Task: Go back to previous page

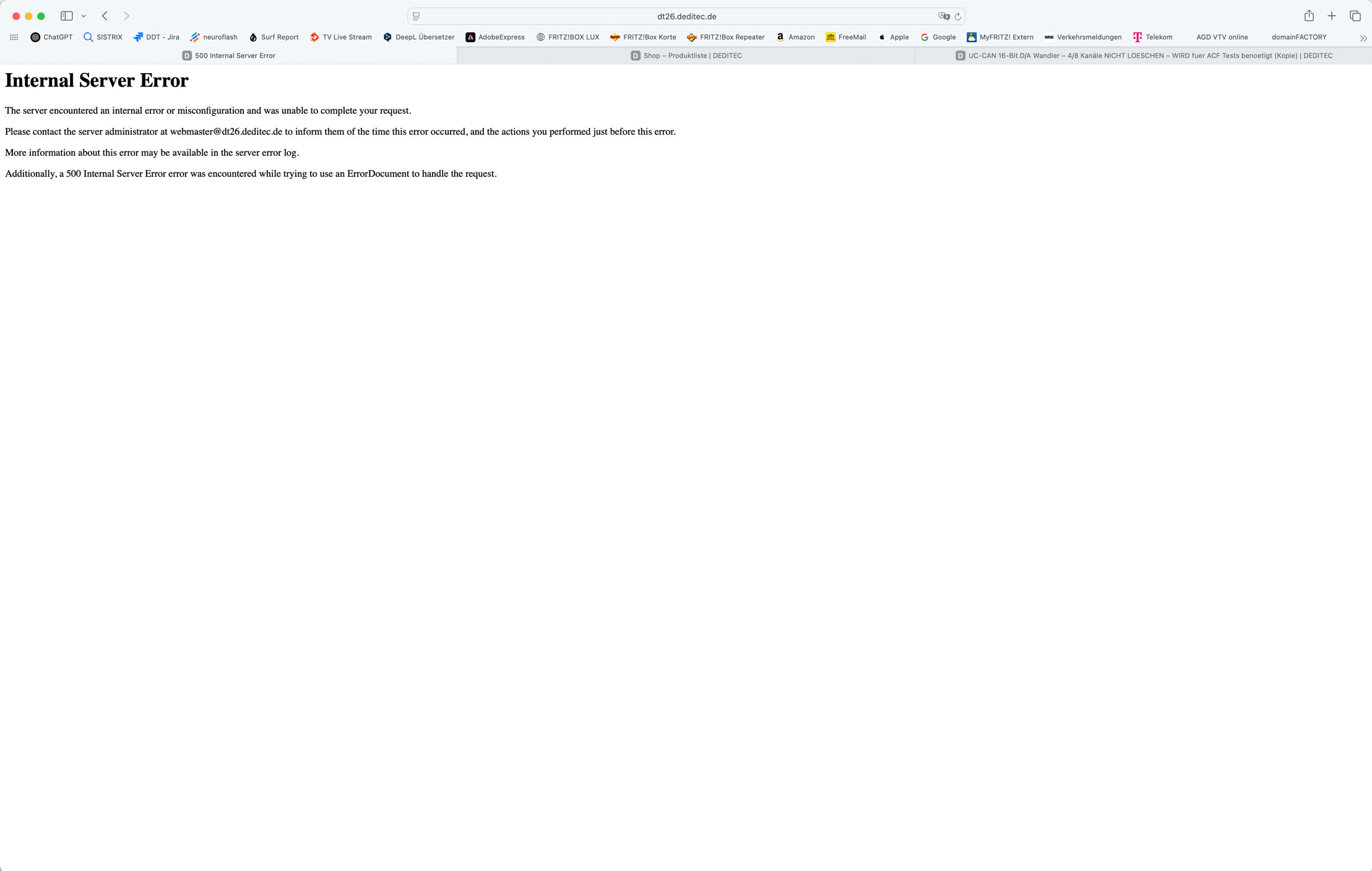Action: 105,16
